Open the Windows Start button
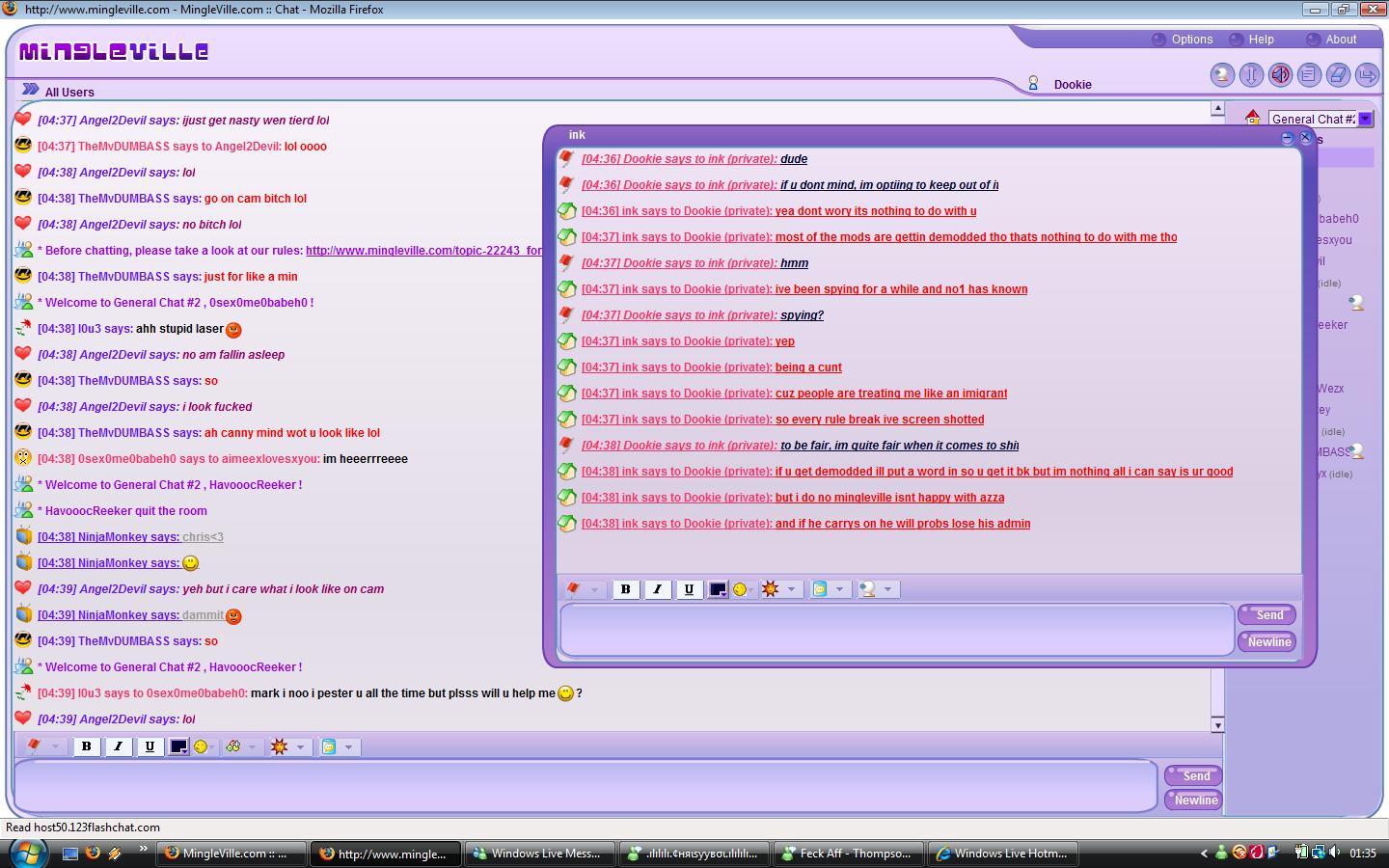 click(x=28, y=854)
